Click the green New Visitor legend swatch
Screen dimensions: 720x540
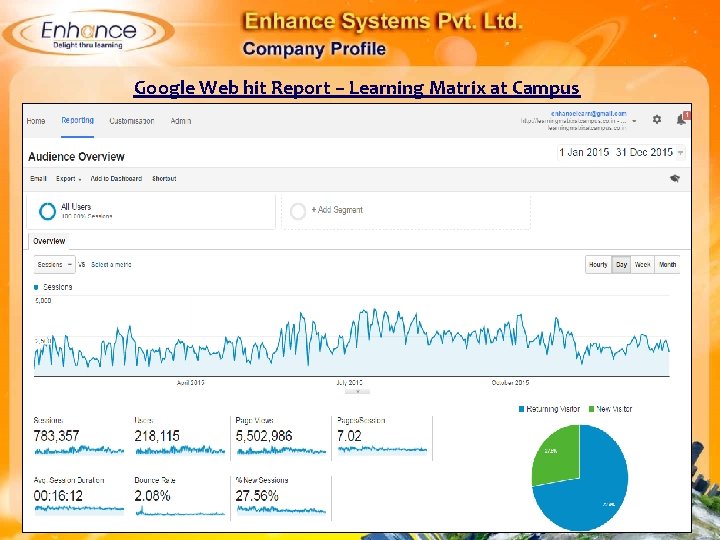tap(591, 409)
